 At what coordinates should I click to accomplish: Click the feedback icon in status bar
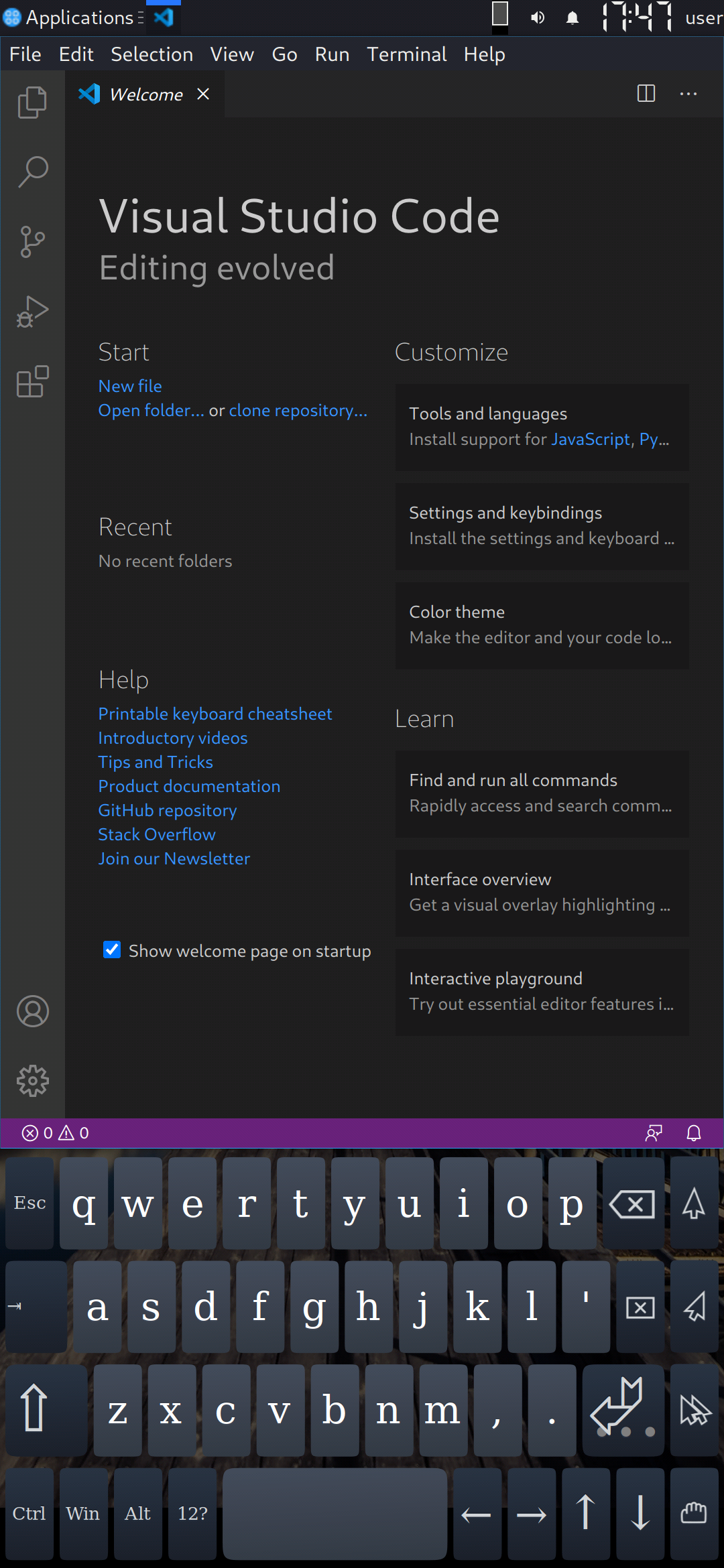[654, 1132]
